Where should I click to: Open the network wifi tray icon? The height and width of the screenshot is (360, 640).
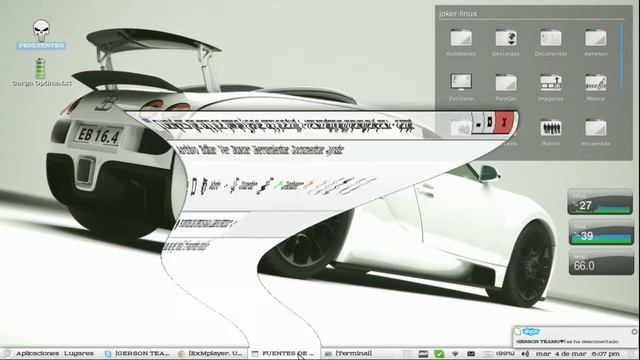click(455, 354)
